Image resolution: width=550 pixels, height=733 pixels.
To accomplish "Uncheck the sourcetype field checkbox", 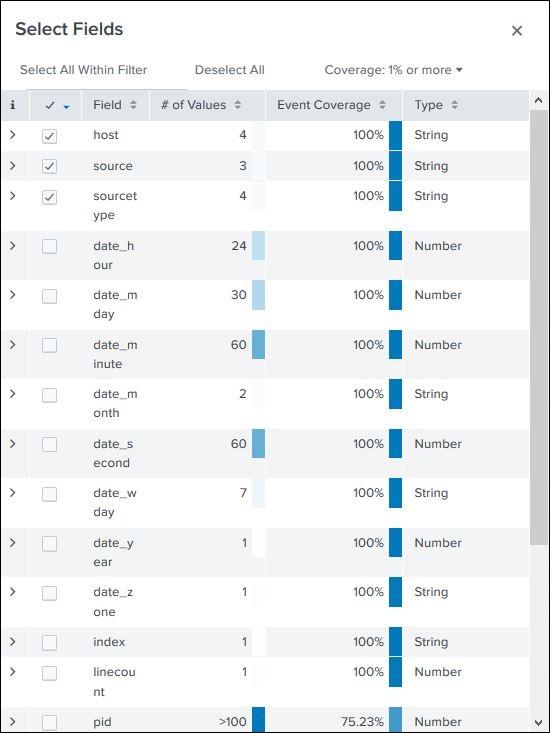I will [x=50, y=197].
